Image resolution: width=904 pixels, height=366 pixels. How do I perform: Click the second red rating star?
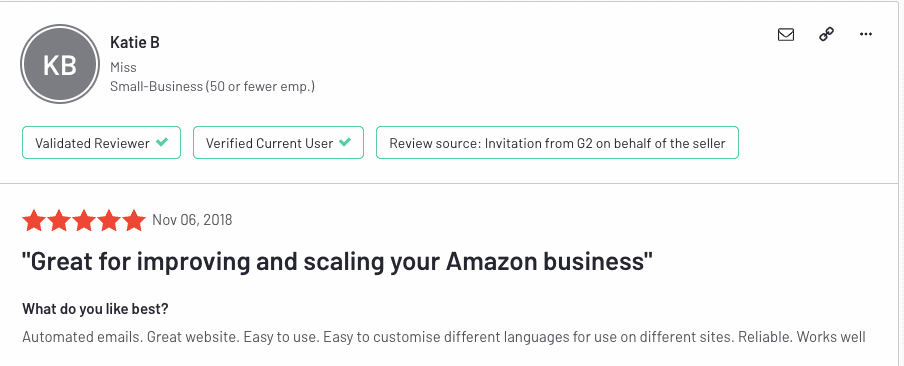pyautogui.click(x=59, y=220)
